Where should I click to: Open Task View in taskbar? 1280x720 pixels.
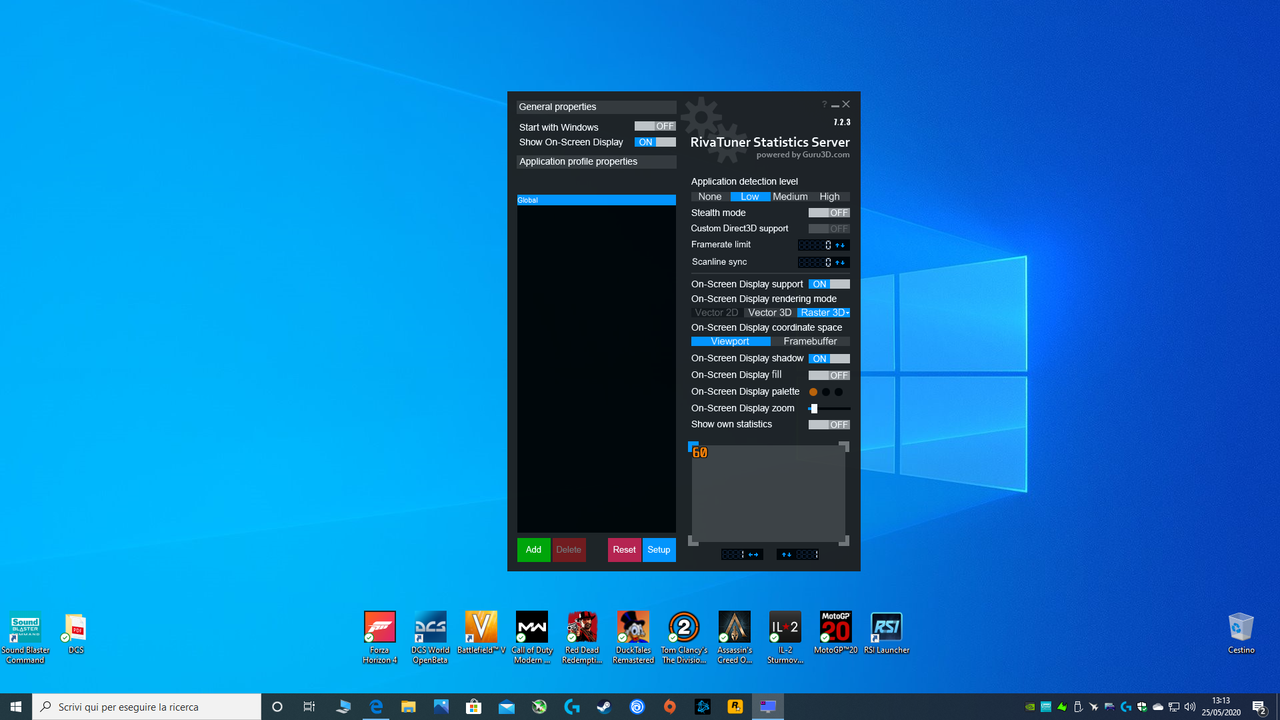tap(309, 706)
